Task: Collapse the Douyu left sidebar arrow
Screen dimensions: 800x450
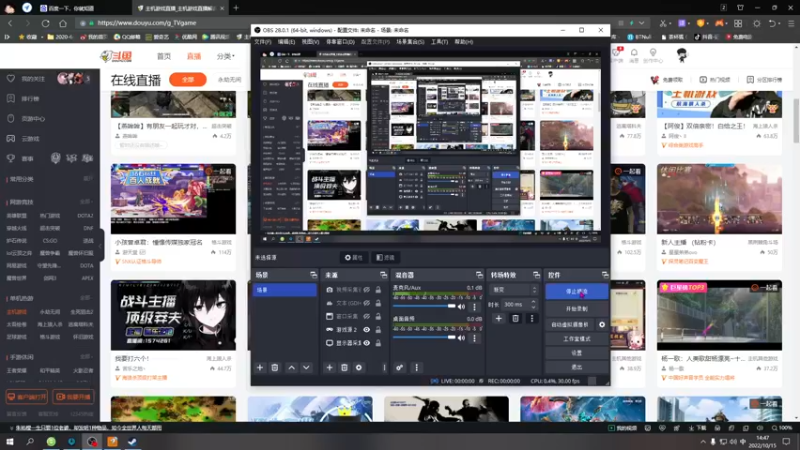Action: click(x=101, y=245)
